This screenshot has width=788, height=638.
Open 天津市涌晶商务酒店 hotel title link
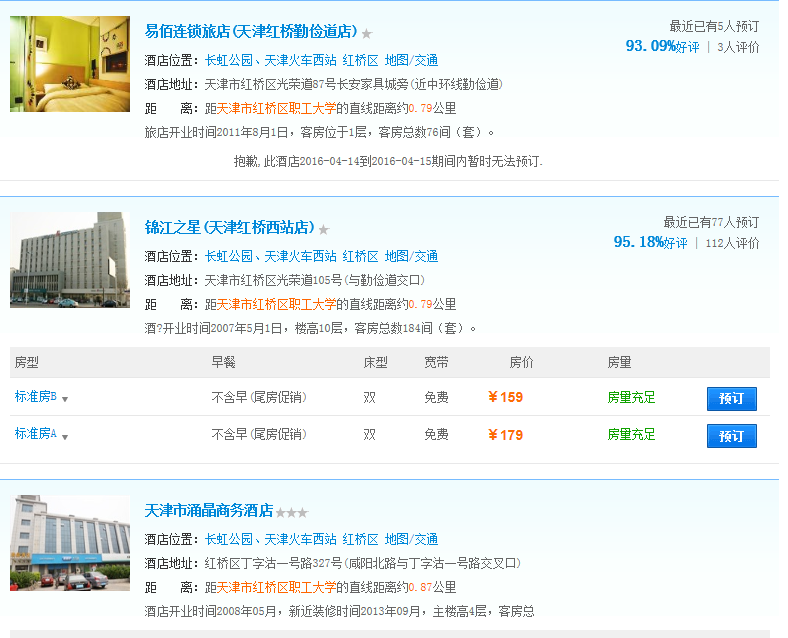[x=209, y=511]
